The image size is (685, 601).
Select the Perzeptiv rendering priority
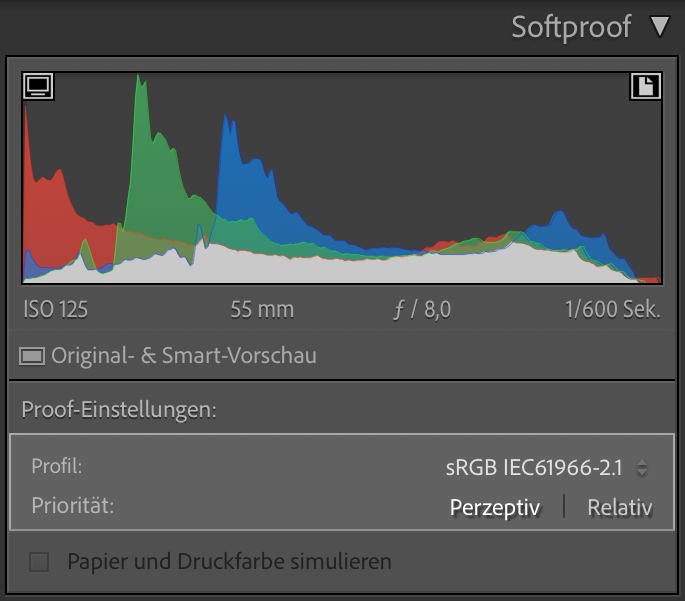click(x=495, y=508)
